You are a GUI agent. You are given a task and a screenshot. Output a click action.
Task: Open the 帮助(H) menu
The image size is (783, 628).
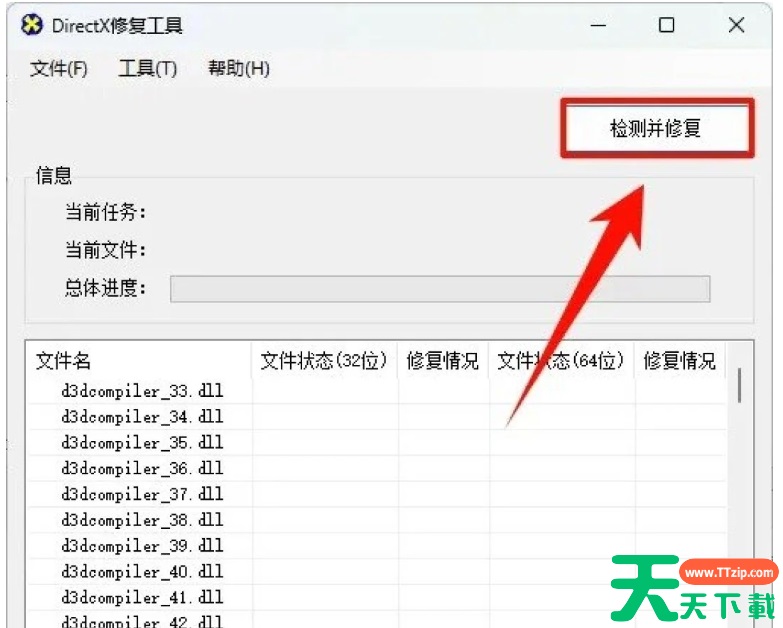tap(238, 69)
